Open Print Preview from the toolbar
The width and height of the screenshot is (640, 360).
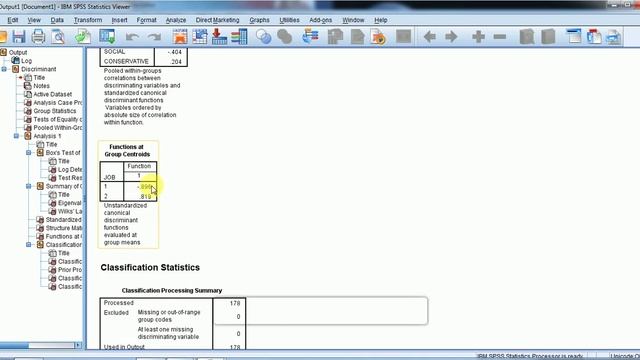click(x=58, y=37)
